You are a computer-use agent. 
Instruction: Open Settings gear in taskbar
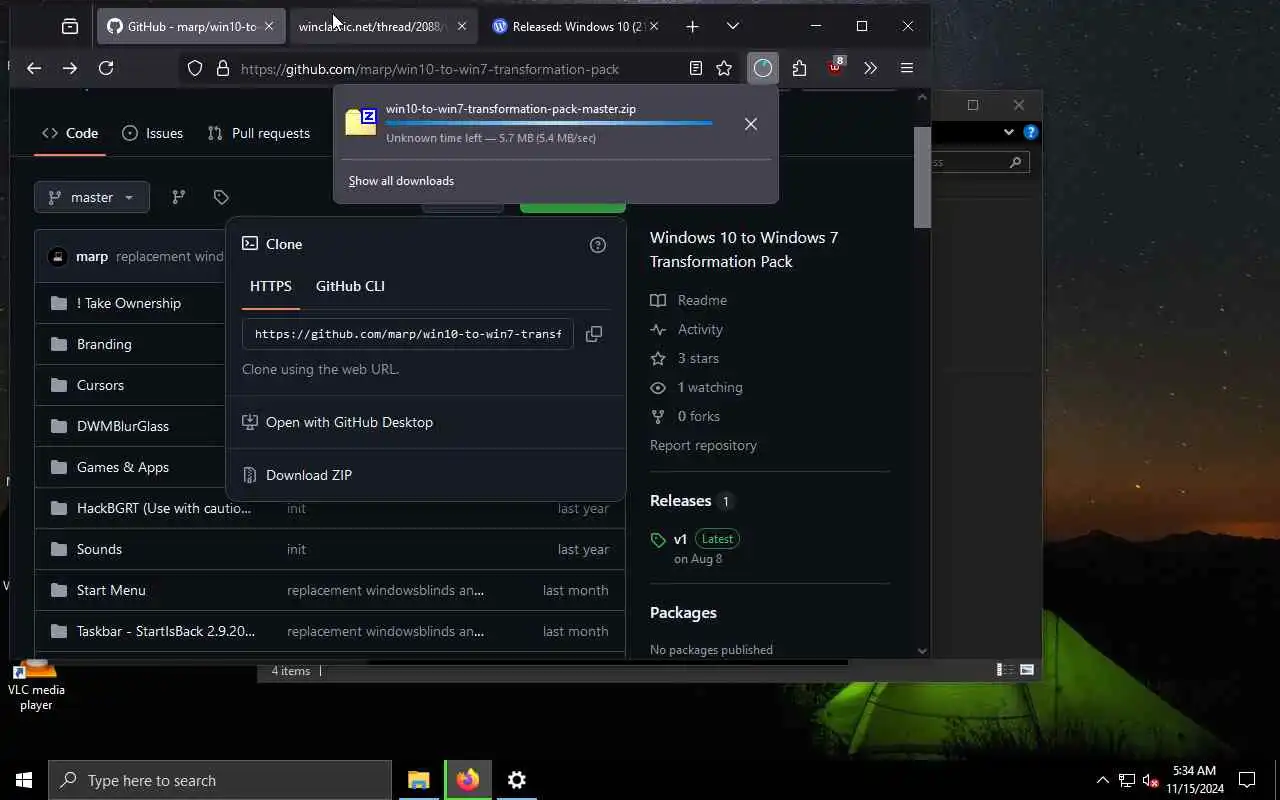(516, 780)
